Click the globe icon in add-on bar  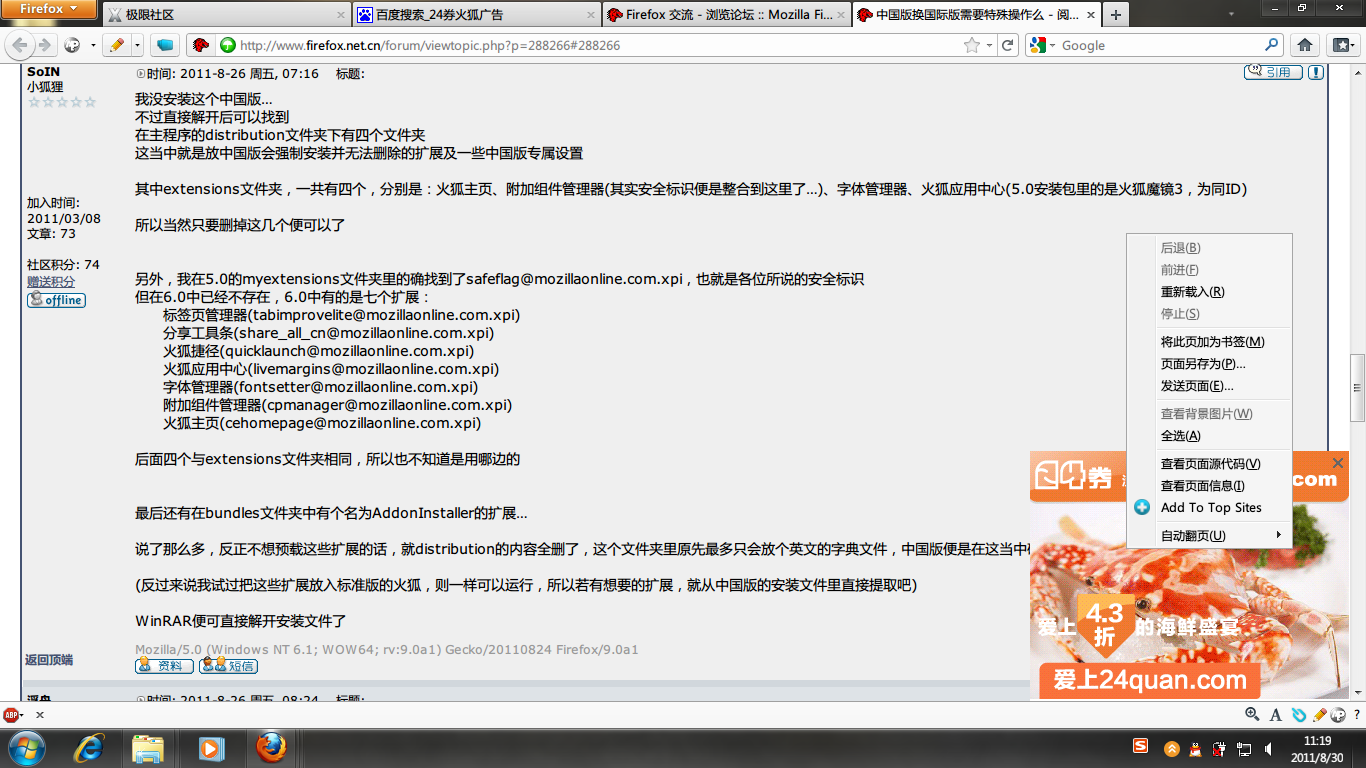1338,715
